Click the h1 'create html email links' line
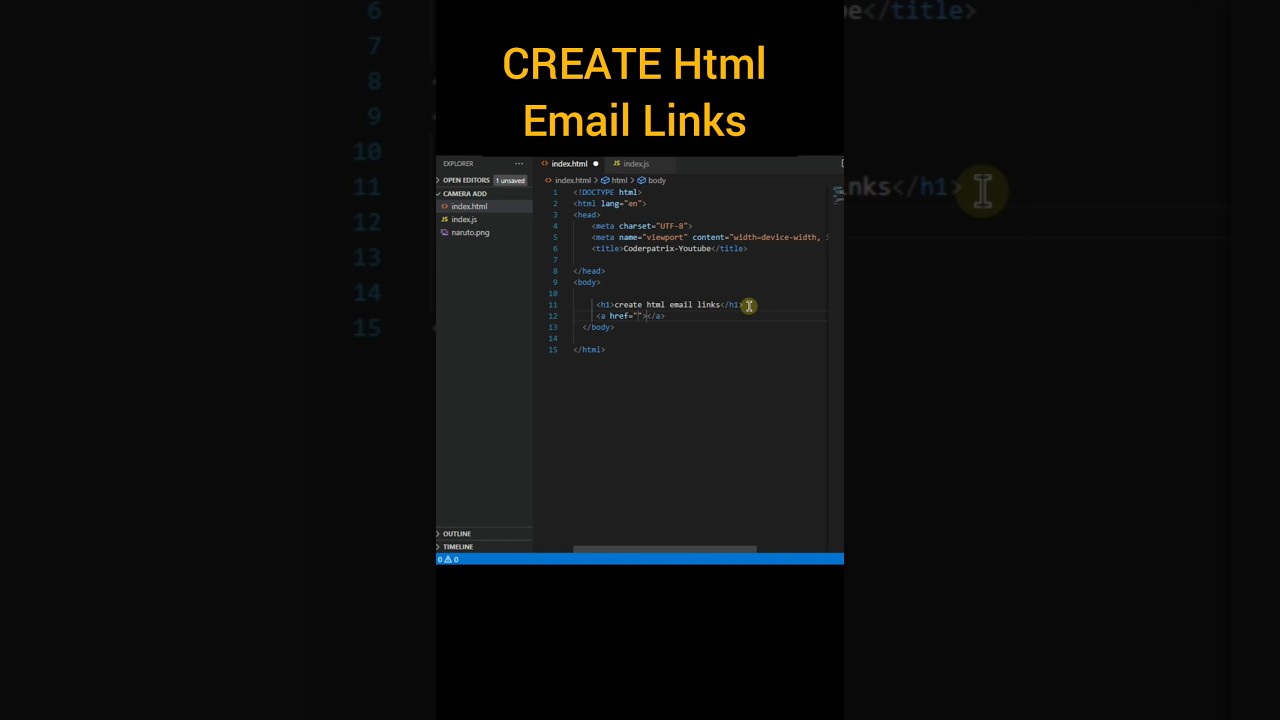The width and height of the screenshot is (1280, 720). (669, 305)
